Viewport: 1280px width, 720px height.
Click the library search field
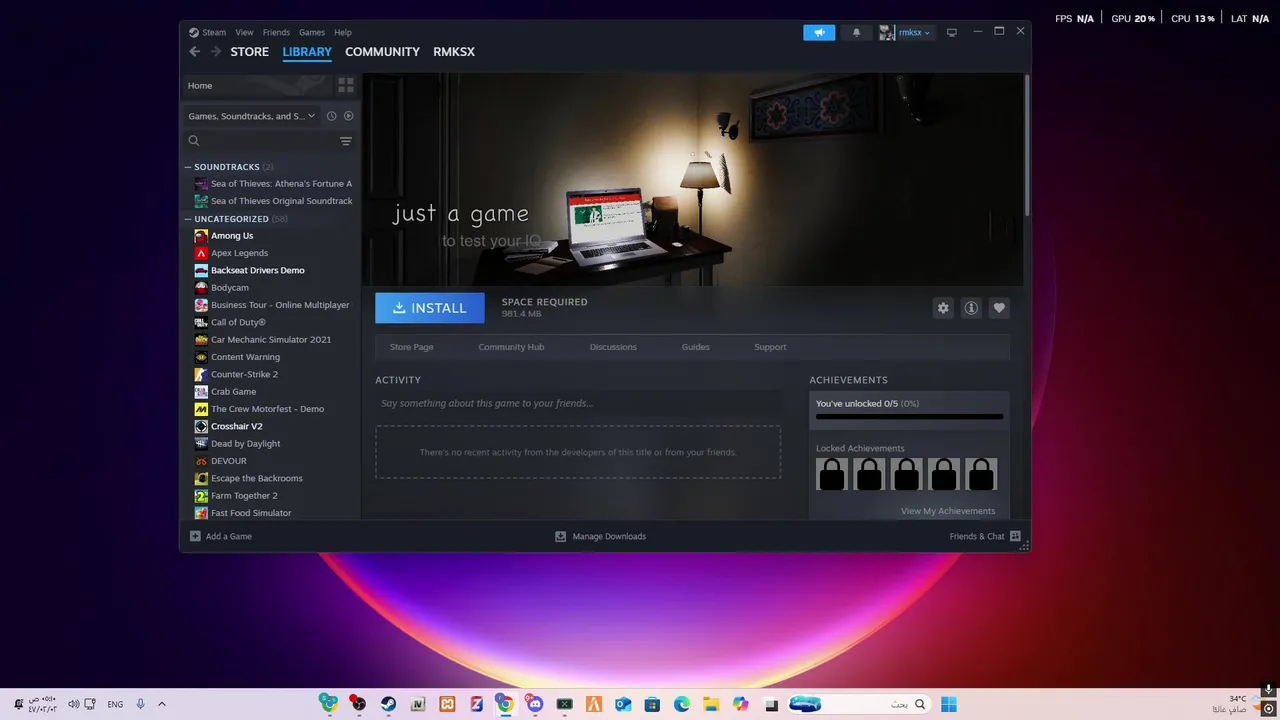point(262,141)
